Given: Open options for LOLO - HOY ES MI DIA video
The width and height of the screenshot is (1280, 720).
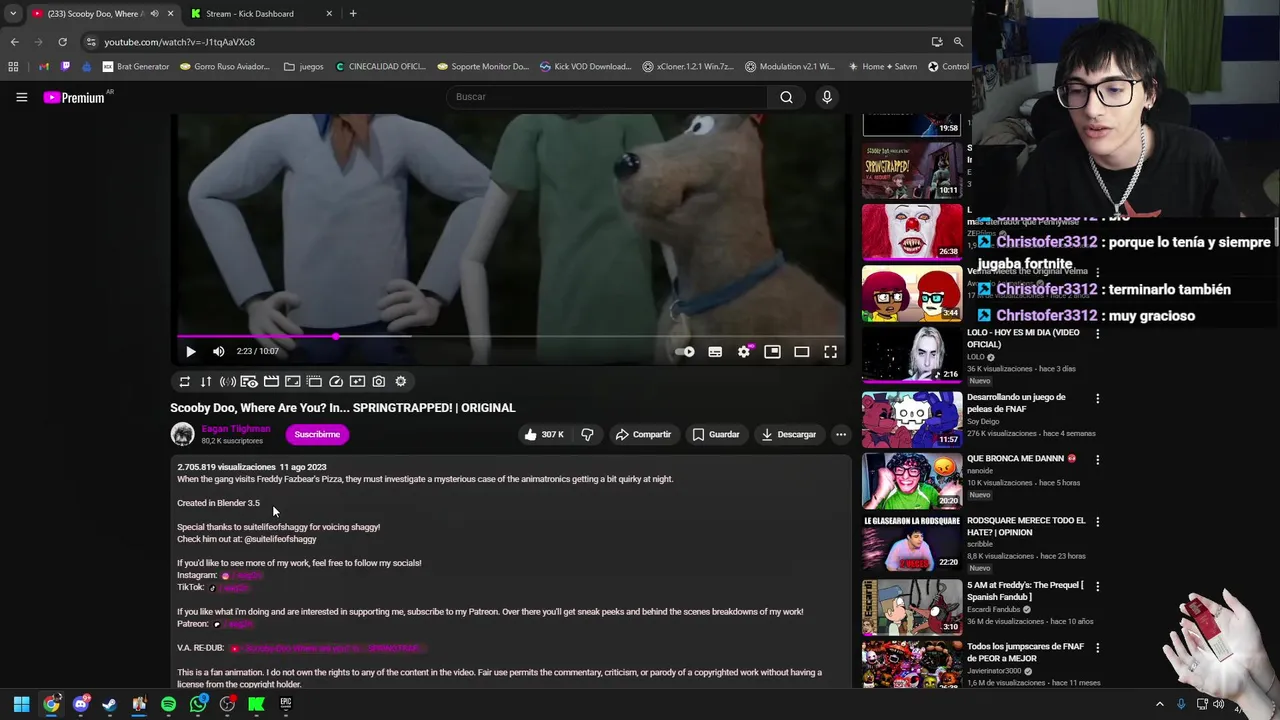Looking at the screenshot, I should [x=1097, y=335].
